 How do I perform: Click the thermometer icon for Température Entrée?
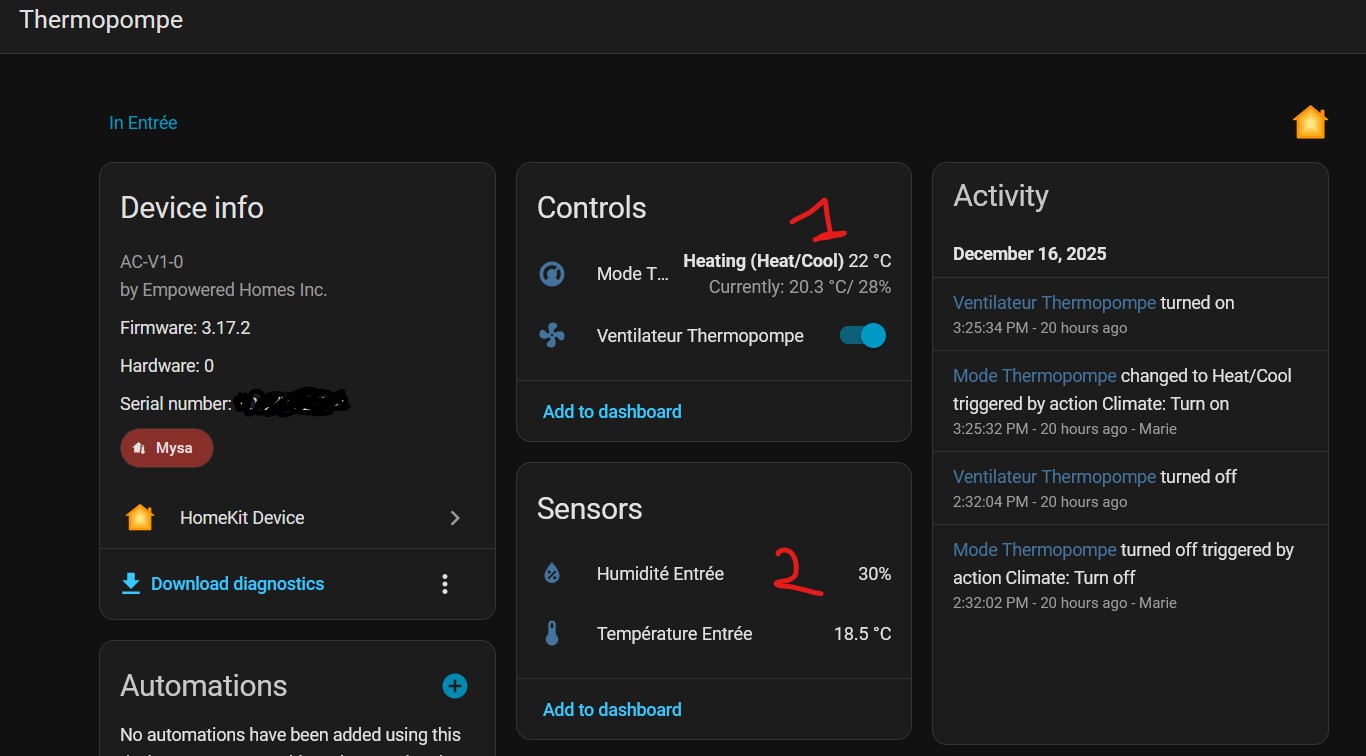552,634
